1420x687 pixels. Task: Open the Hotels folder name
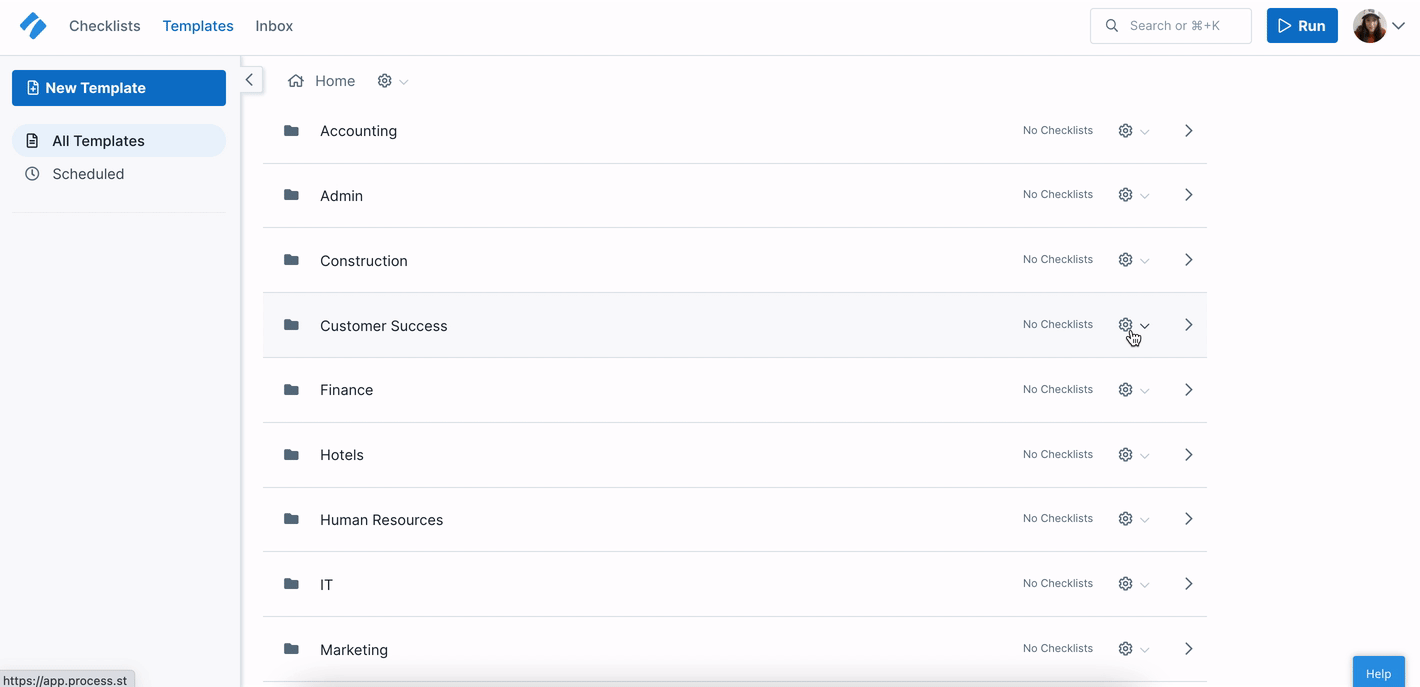(x=342, y=455)
